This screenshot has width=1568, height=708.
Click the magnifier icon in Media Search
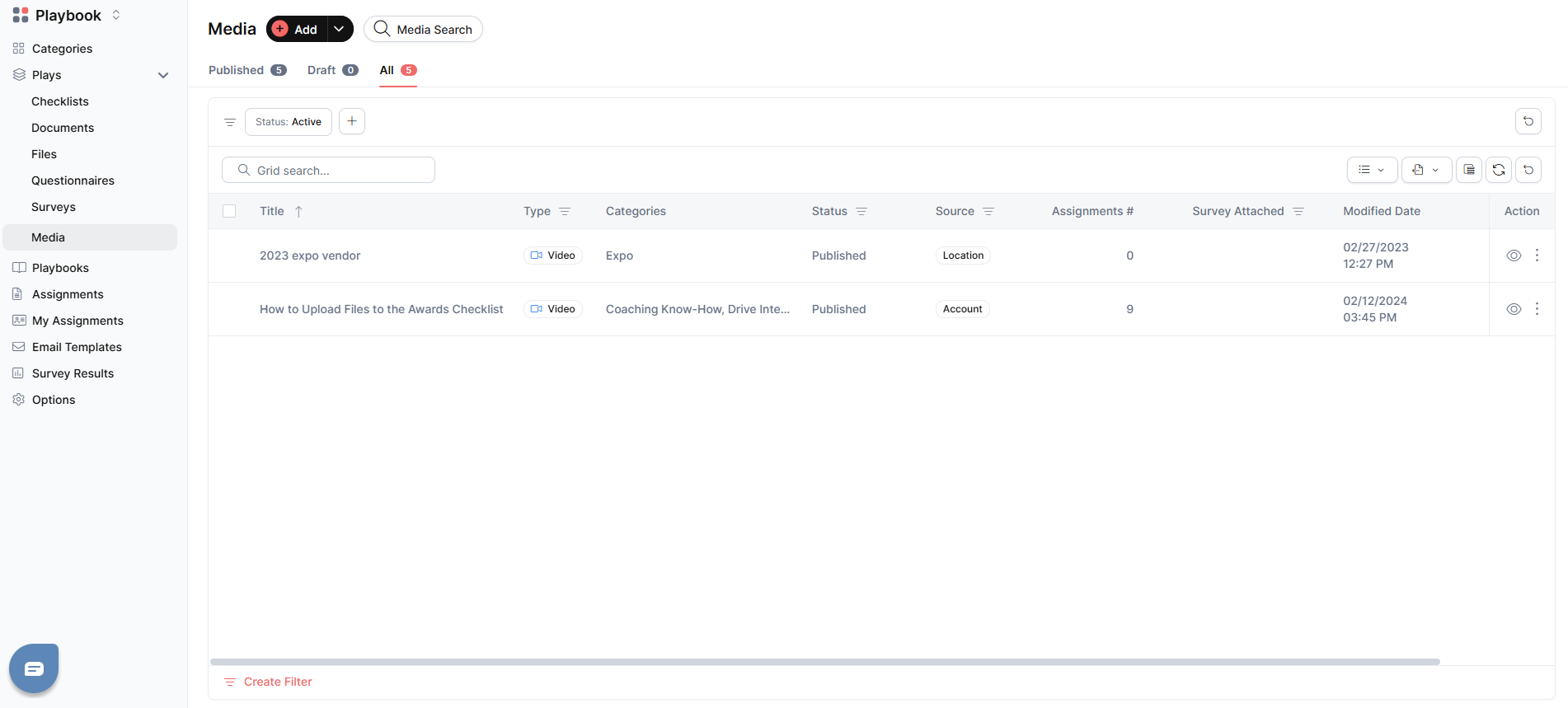coord(382,29)
